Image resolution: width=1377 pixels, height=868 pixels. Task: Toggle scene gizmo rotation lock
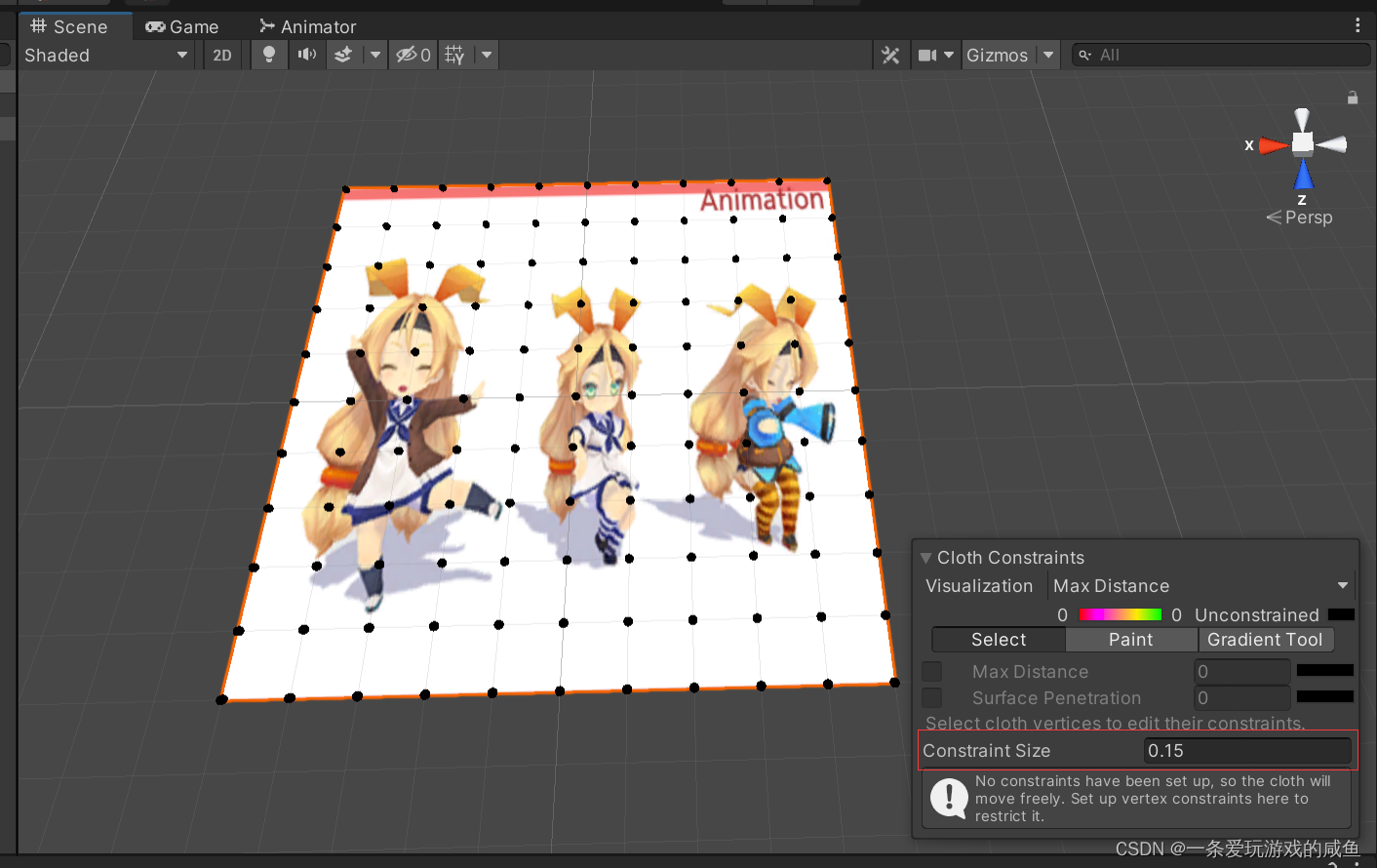tap(1353, 98)
